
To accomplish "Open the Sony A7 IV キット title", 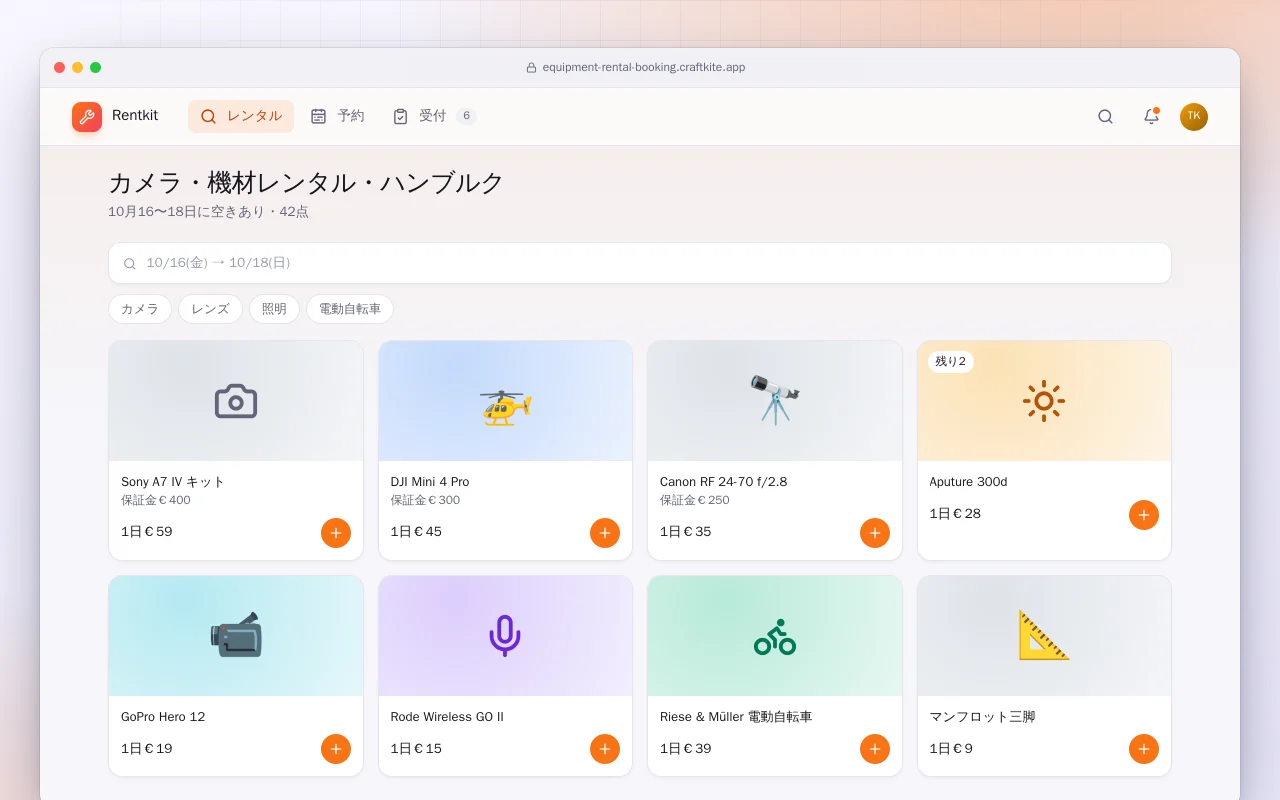I will [x=173, y=482].
